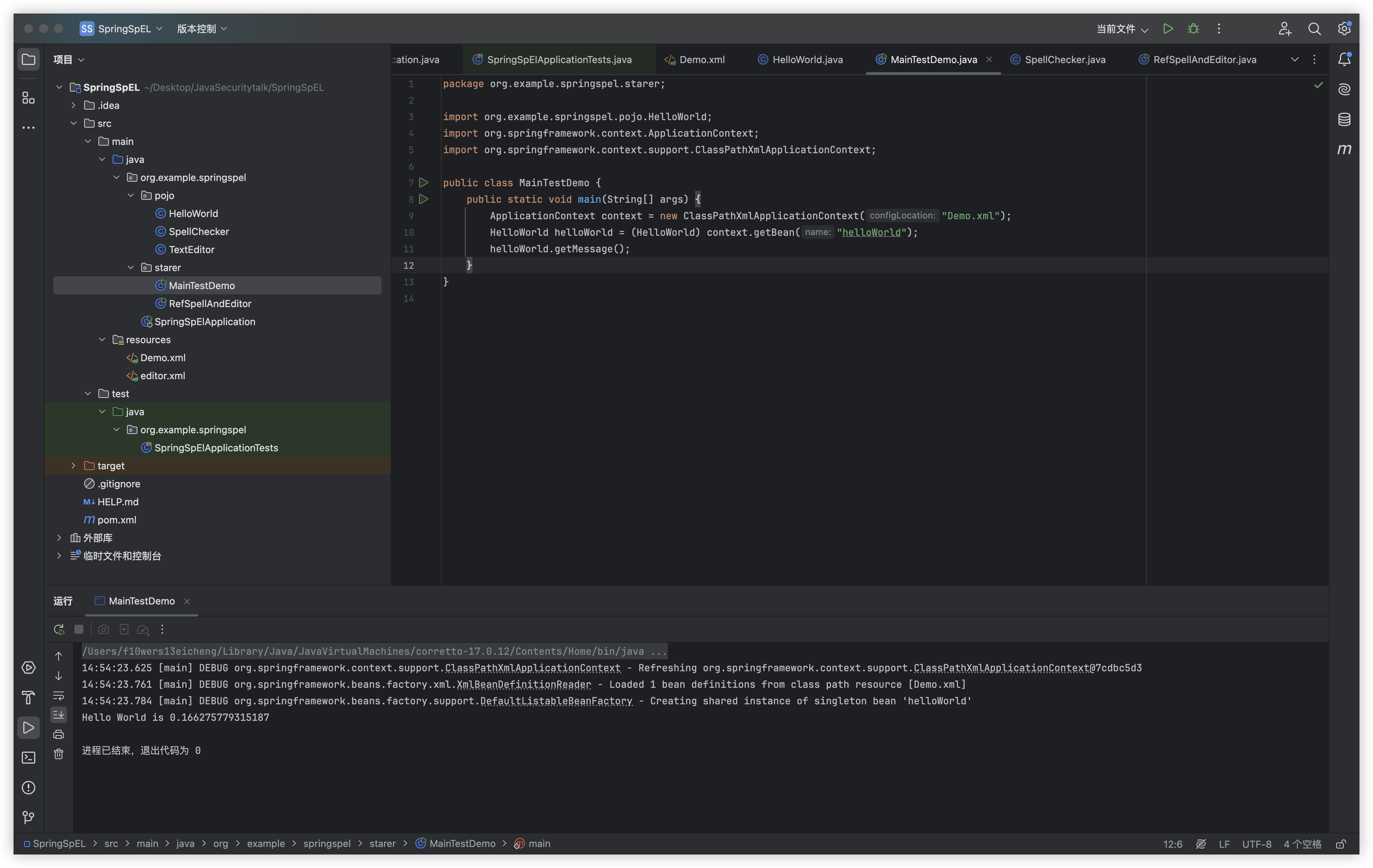Rerun MainTestDemo in the run toolbar

59,629
